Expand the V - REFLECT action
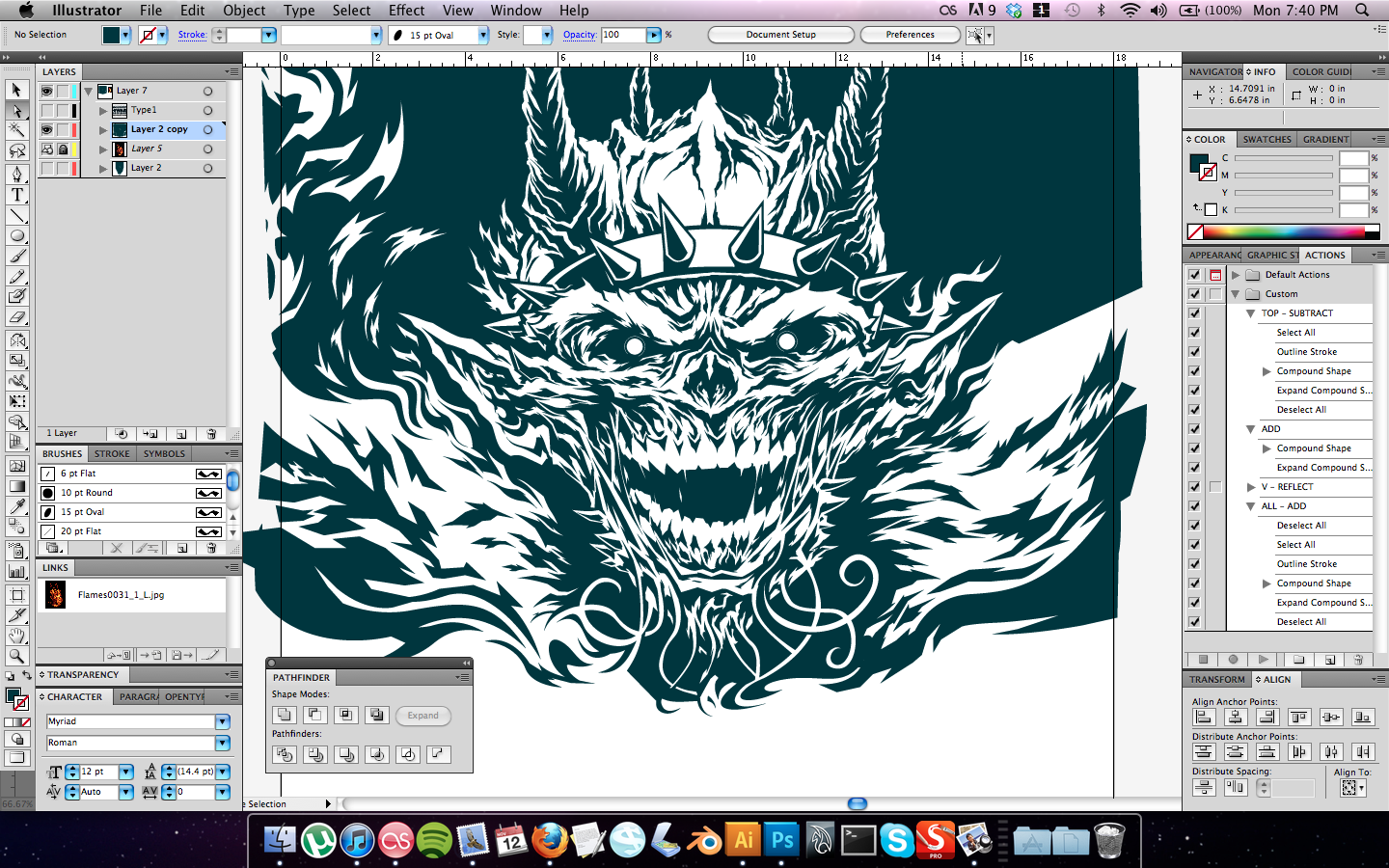This screenshot has height=868, width=1389. pos(1251,487)
